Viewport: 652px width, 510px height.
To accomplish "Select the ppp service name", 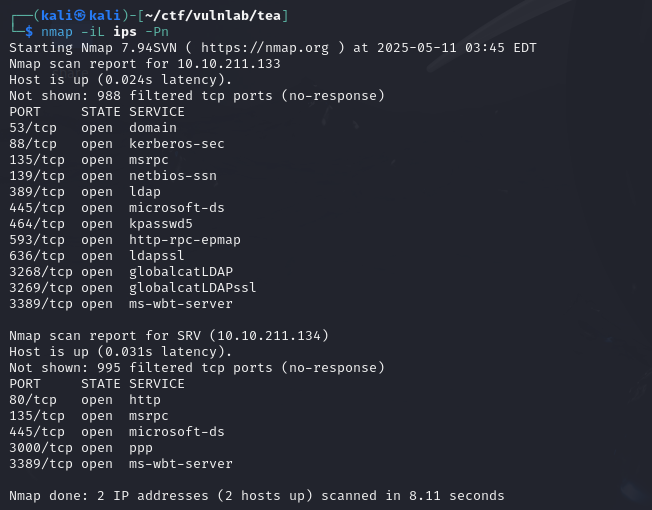I will click(x=141, y=448).
